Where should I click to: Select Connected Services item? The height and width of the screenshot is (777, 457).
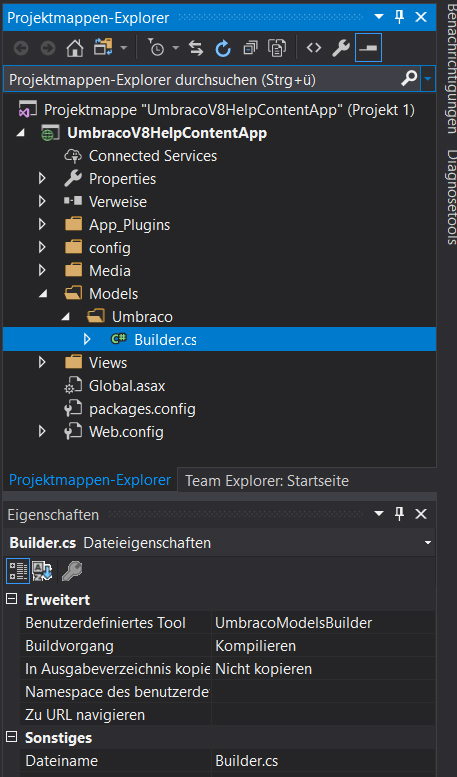(153, 156)
